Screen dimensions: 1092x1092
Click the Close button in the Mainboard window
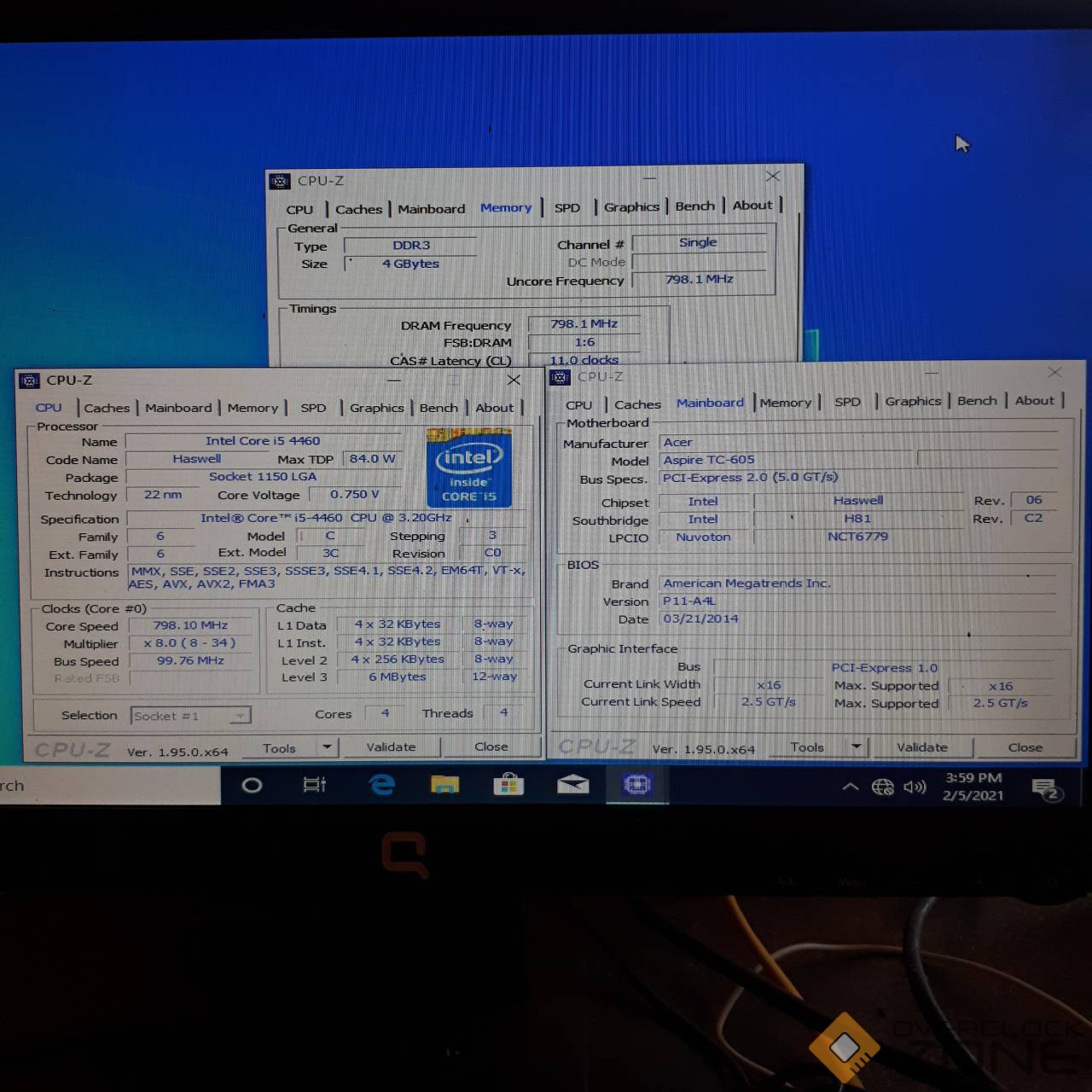[x=1025, y=747]
